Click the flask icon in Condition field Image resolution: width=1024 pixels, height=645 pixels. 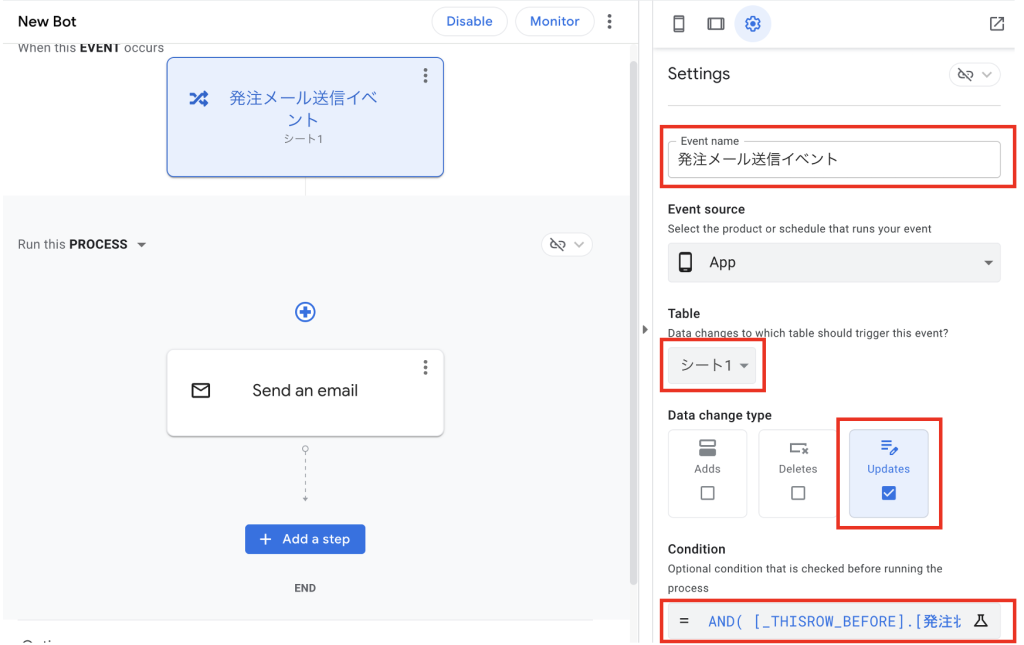980,621
